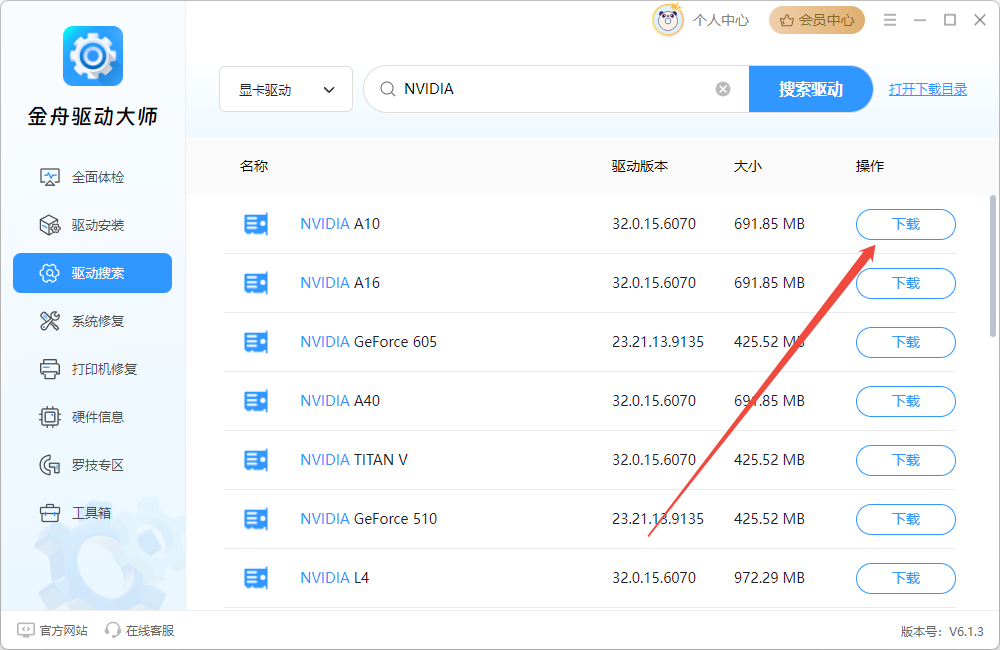Download the NVIDIA A40 driver
1000x650 pixels.
[x=906, y=401]
